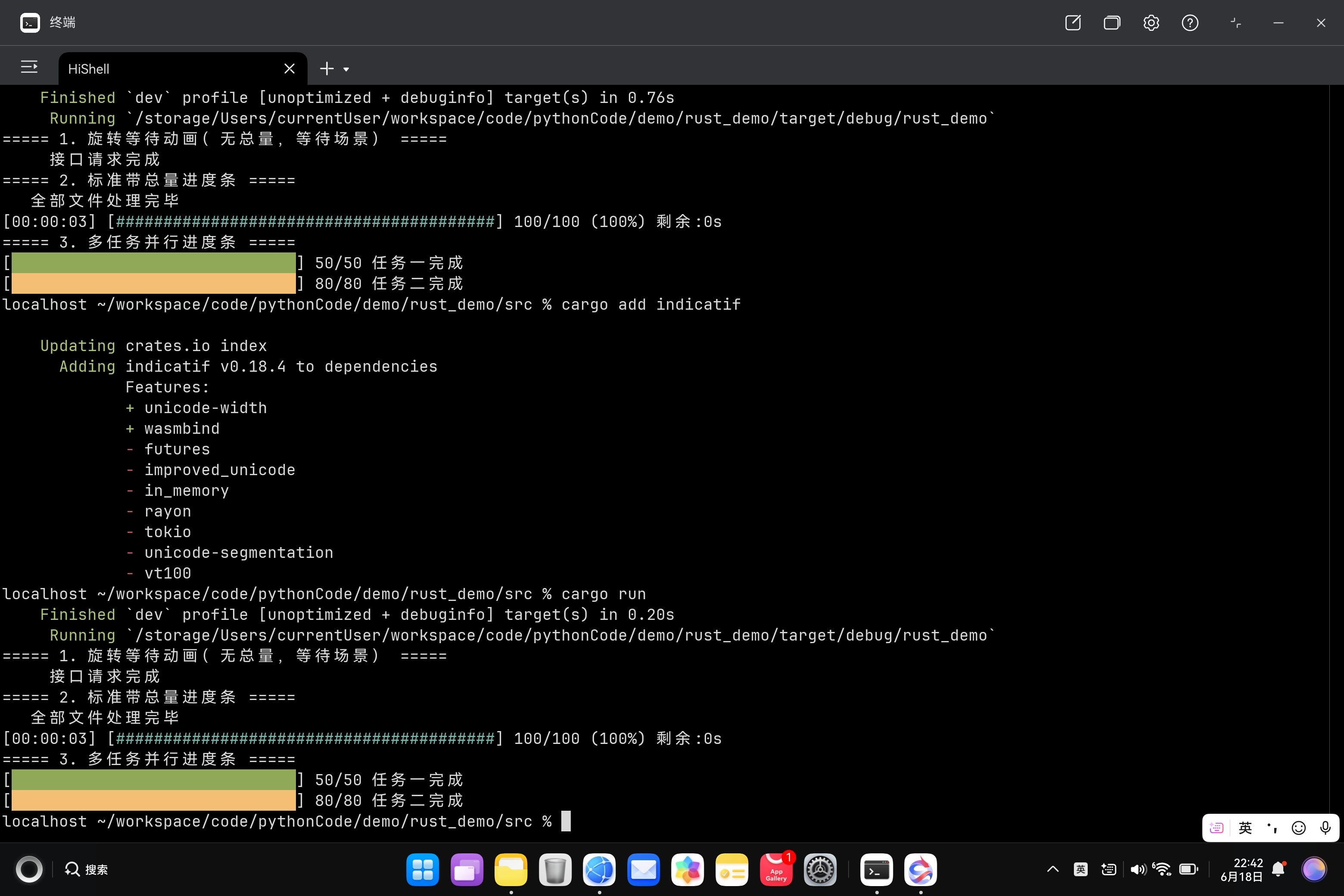Click the "- unicode-segmentation" feature line

(229, 553)
